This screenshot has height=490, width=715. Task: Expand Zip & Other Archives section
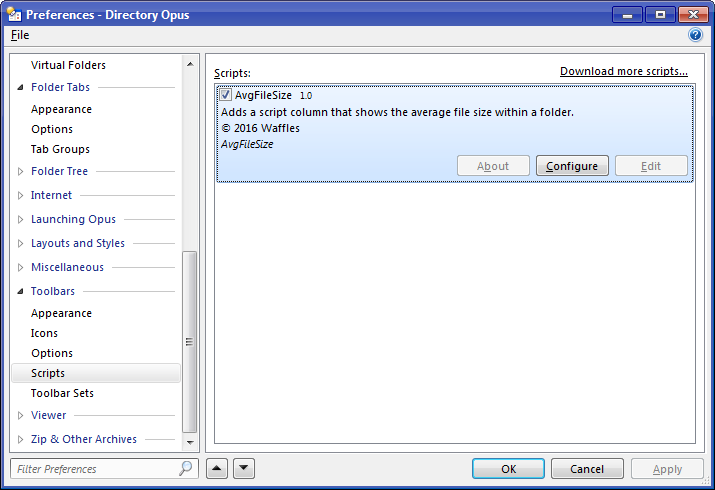click(20, 439)
